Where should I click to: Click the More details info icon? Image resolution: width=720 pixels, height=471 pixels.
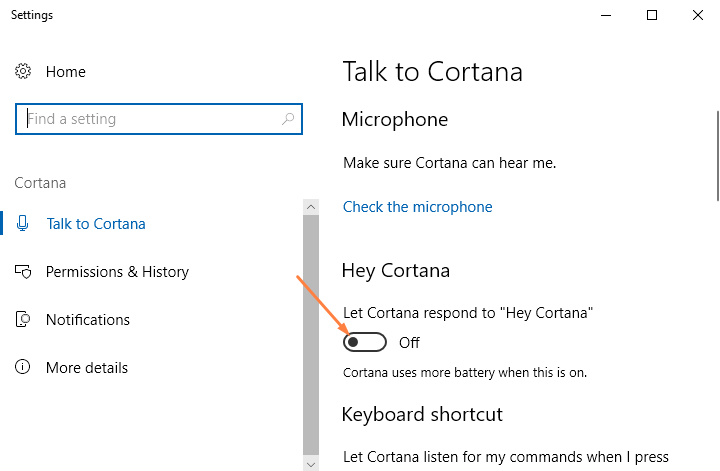(x=22, y=367)
